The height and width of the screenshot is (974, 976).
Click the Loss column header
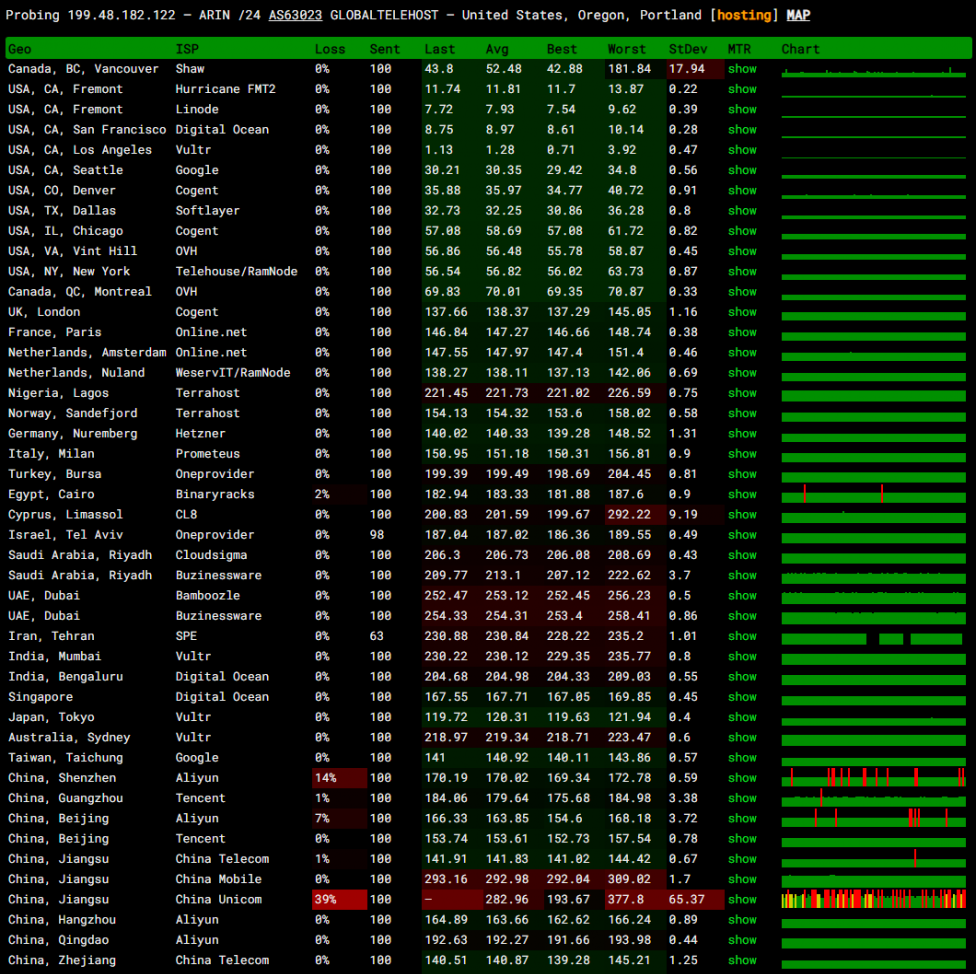329,49
